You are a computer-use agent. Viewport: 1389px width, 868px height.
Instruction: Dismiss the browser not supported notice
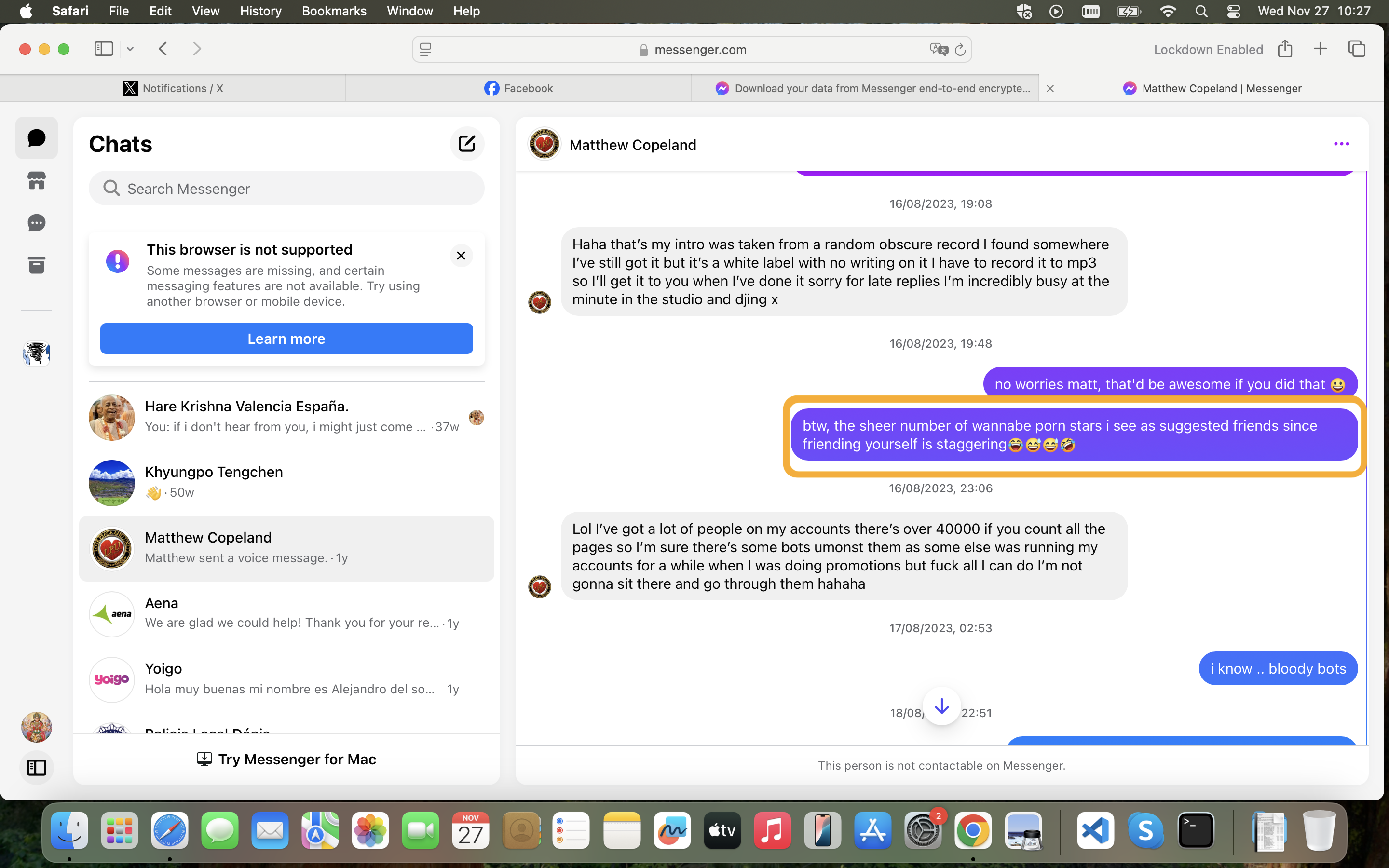(x=461, y=256)
